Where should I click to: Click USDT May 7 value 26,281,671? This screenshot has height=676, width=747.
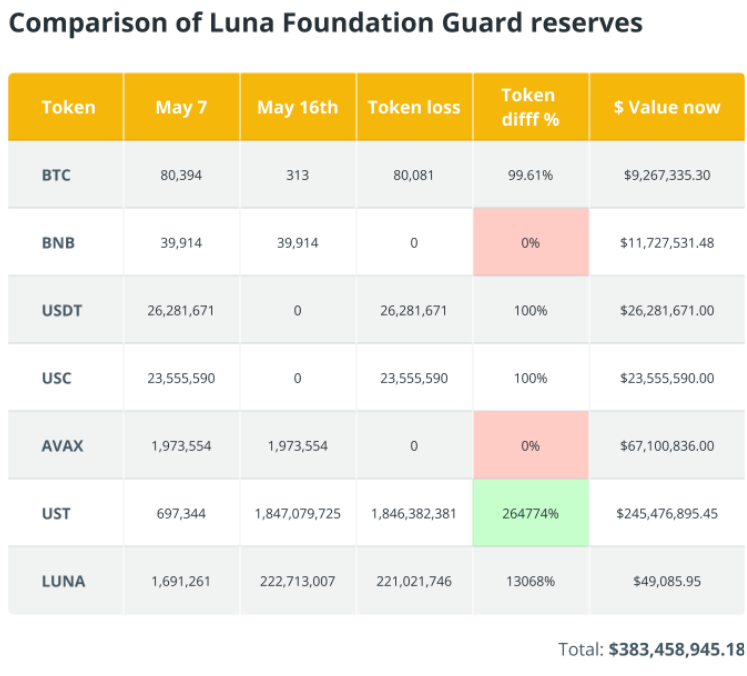(181, 311)
